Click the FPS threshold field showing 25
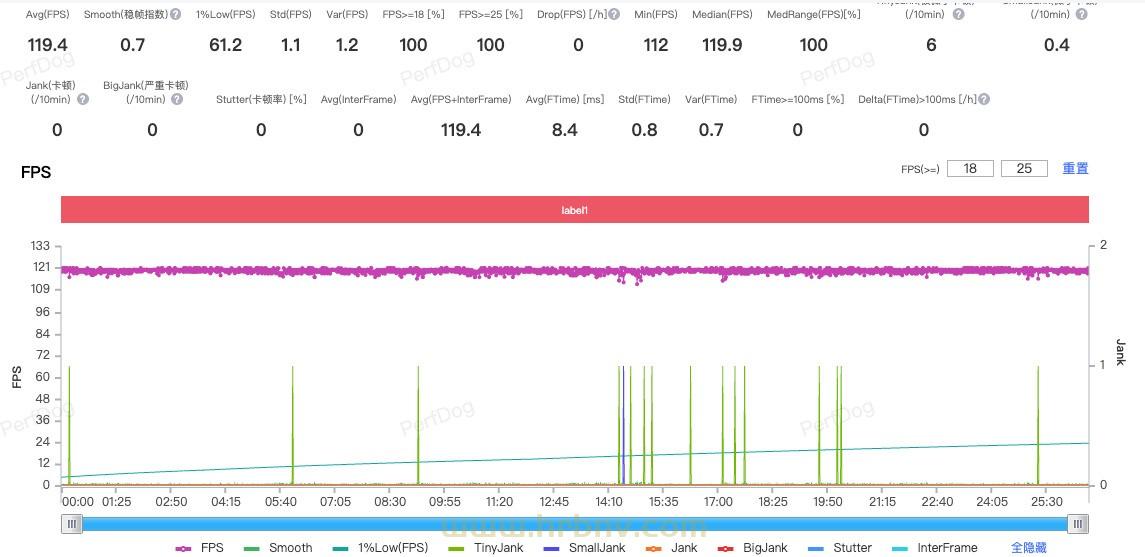The width and height of the screenshot is (1145, 557). pyautogui.click(x=1024, y=169)
